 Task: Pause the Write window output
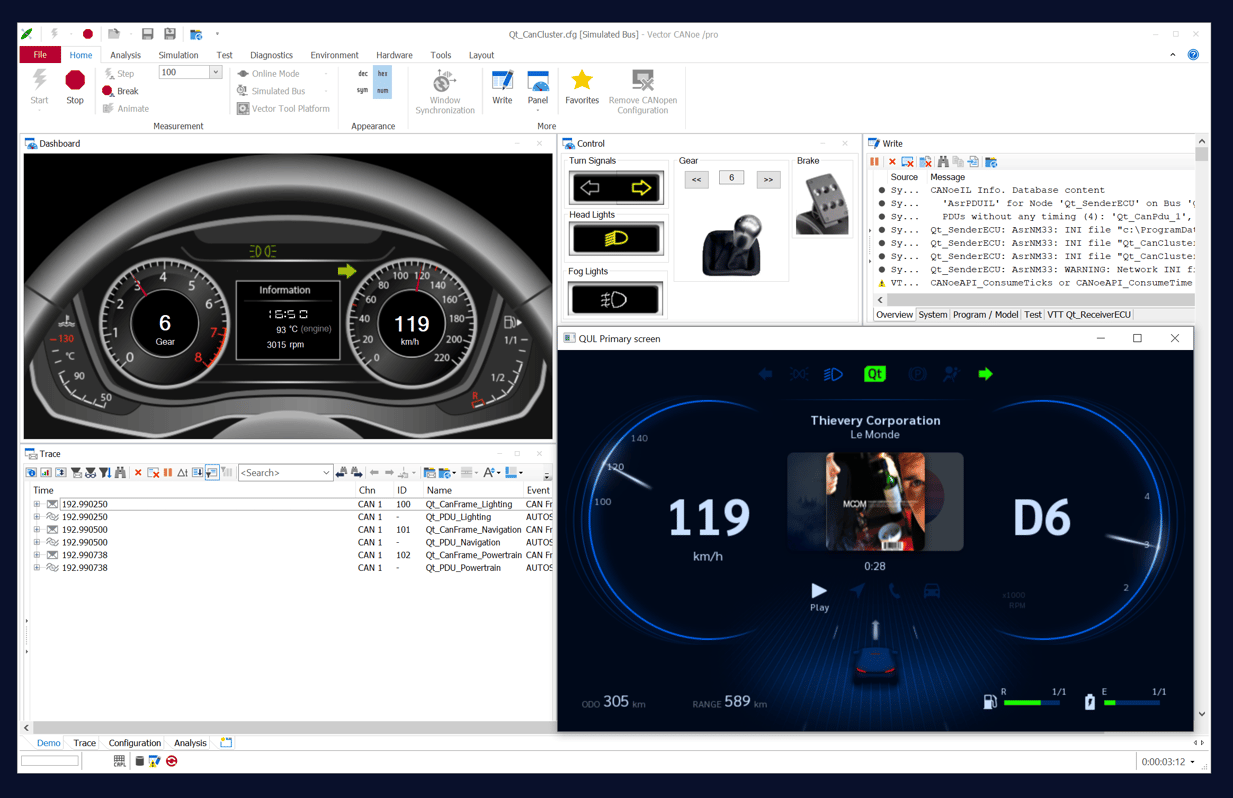pyautogui.click(x=874, y=161)
